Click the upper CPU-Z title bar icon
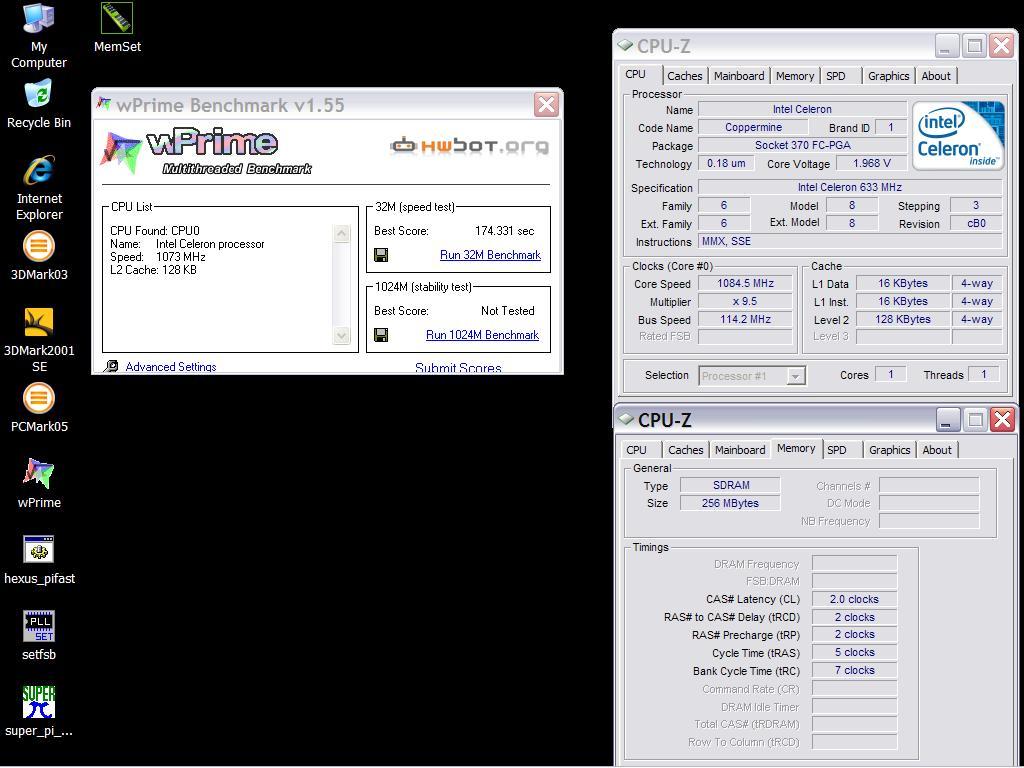The height and width of the screenshot is (768, 1024). tap(625, 45)
